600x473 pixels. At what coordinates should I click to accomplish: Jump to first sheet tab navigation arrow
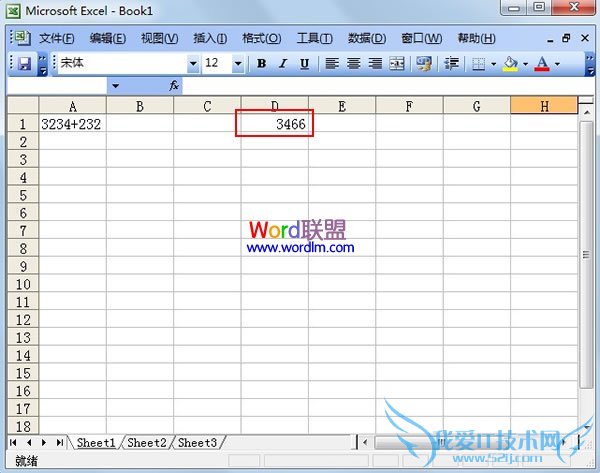(x=13, y=443)
